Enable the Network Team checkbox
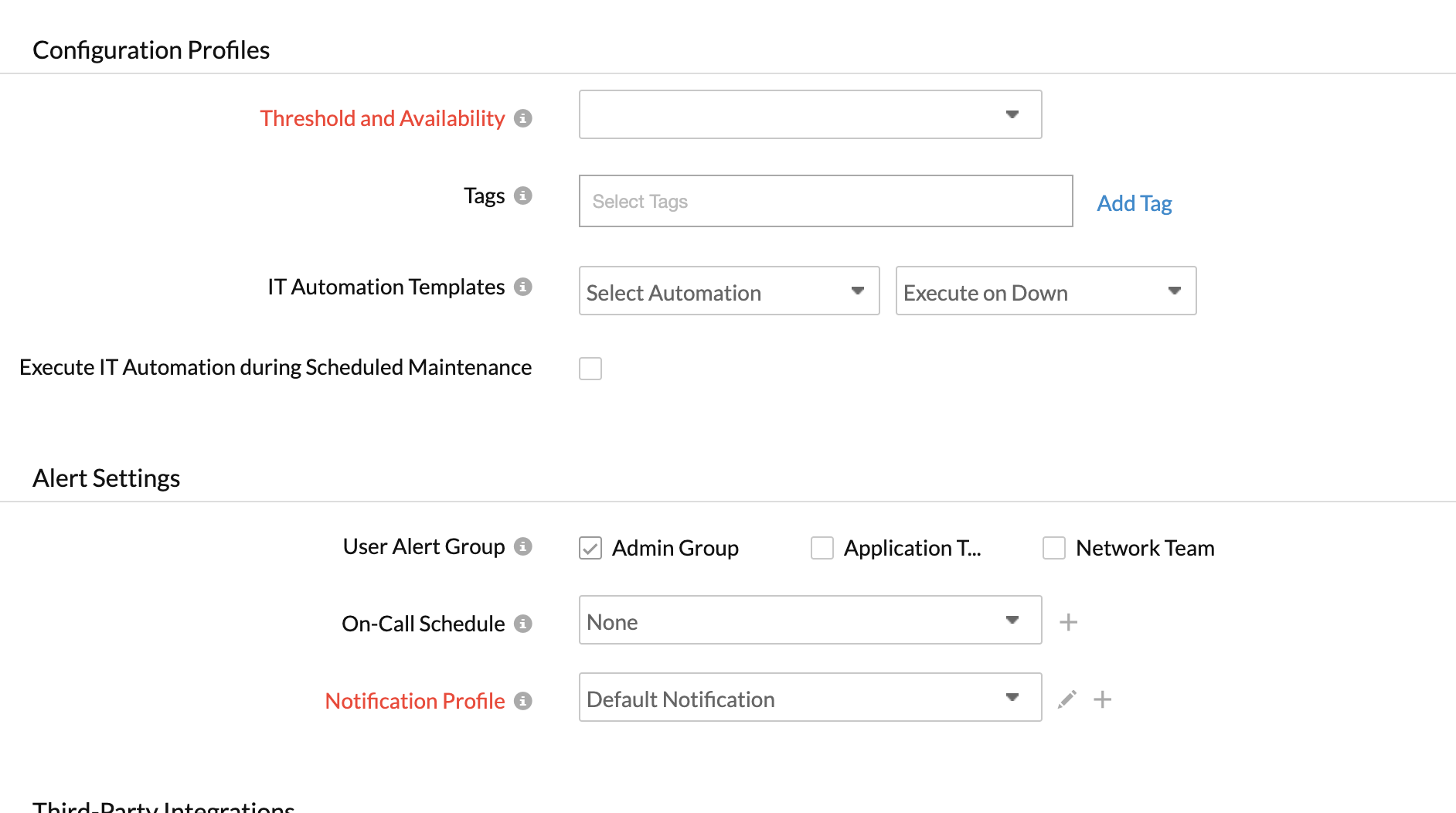This screenshot has height=813, width=1456. (1054, 548)
